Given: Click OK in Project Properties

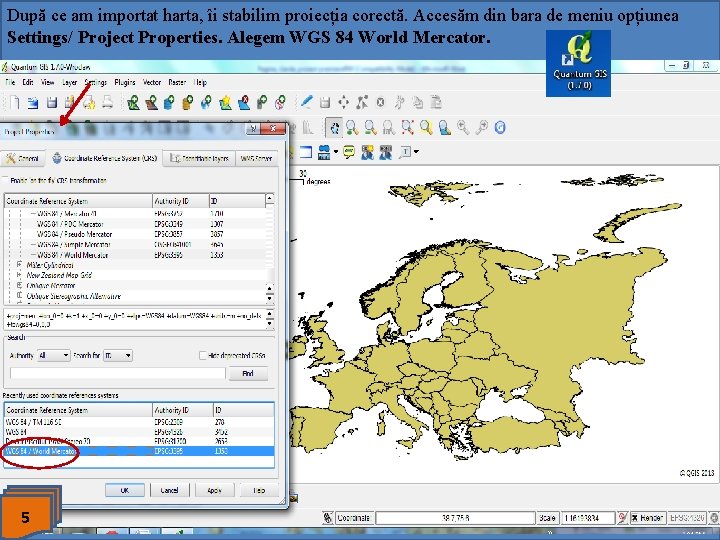Looking at the screenshot, I should point(124,490).
